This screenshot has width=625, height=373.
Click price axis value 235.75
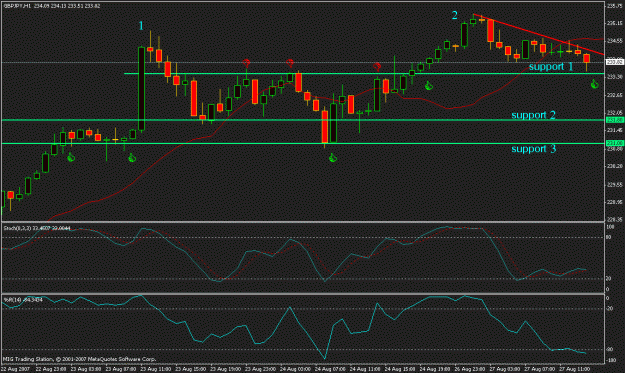tap(614, 6)
